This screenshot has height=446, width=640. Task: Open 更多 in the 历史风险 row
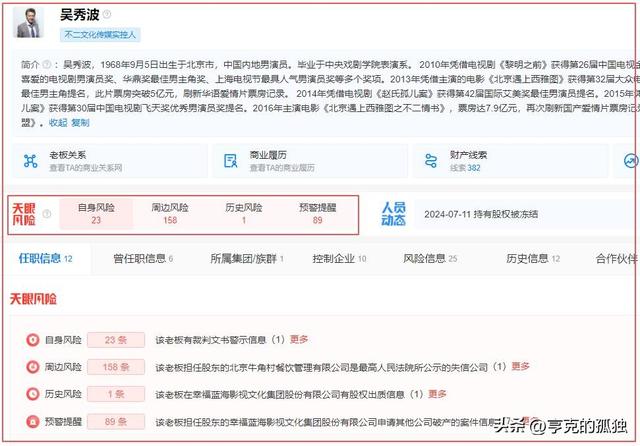pyautogui.click(x=437, y=394)
